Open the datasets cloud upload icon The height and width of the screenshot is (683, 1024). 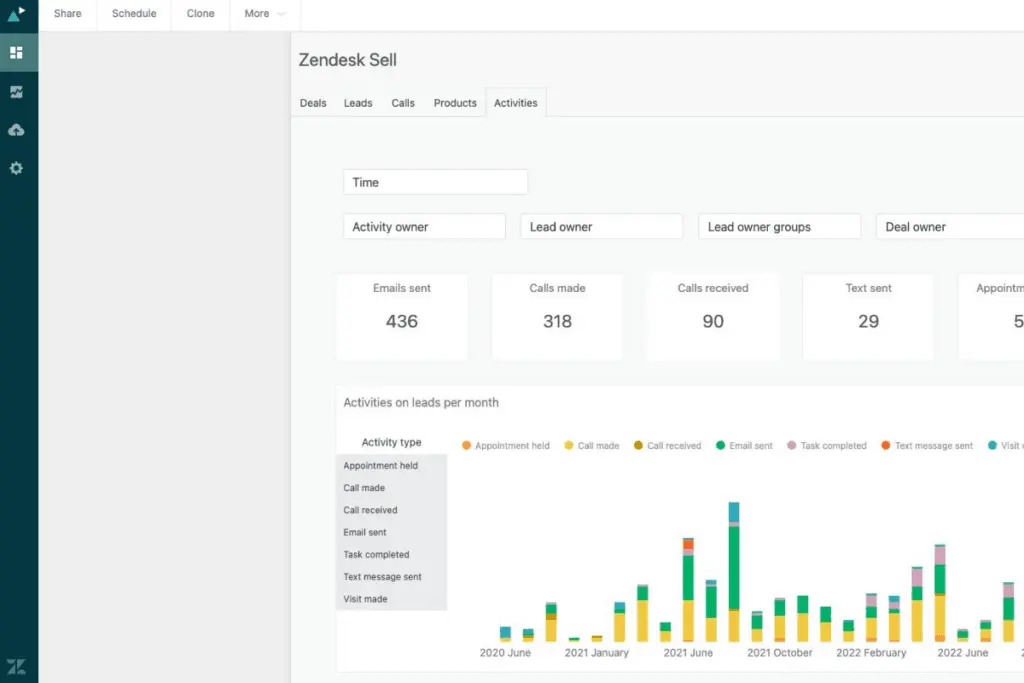click(16, 130)
